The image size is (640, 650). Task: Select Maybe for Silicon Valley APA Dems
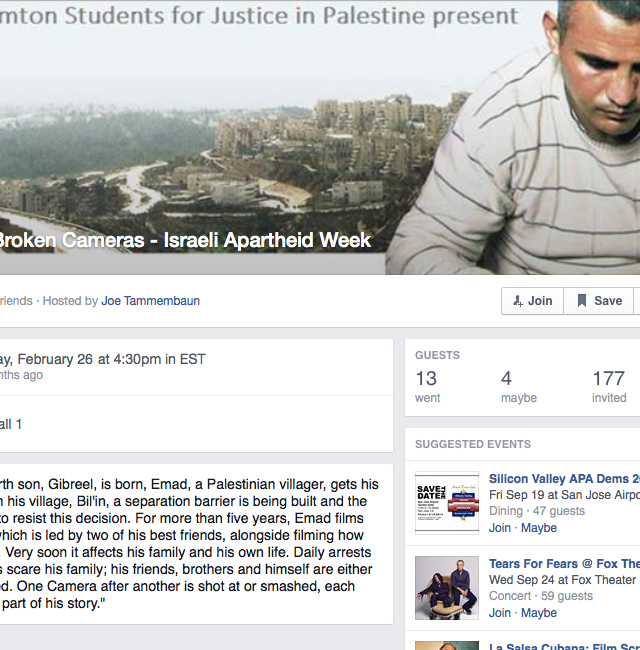coord(538,528)
